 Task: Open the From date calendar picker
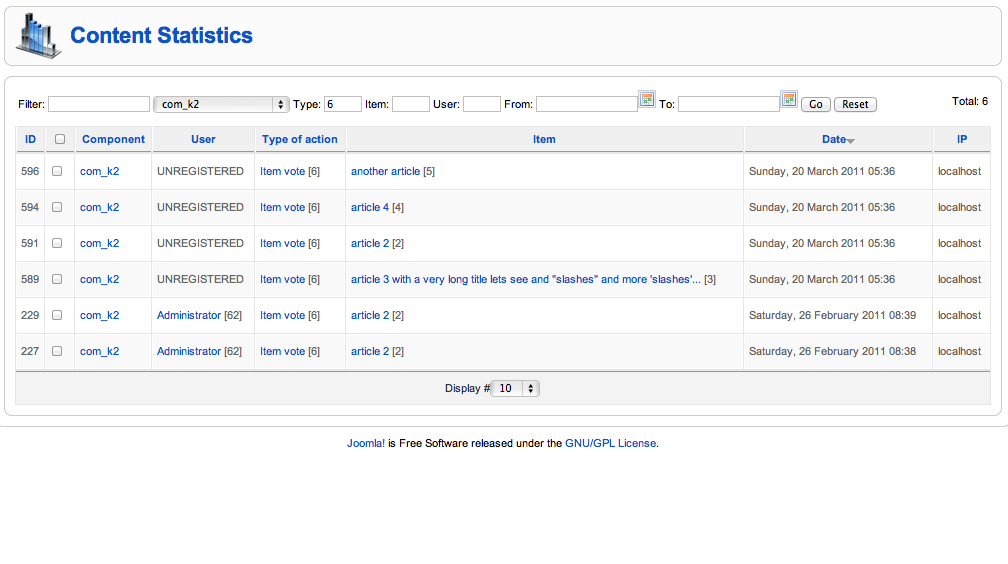[647, 99]
